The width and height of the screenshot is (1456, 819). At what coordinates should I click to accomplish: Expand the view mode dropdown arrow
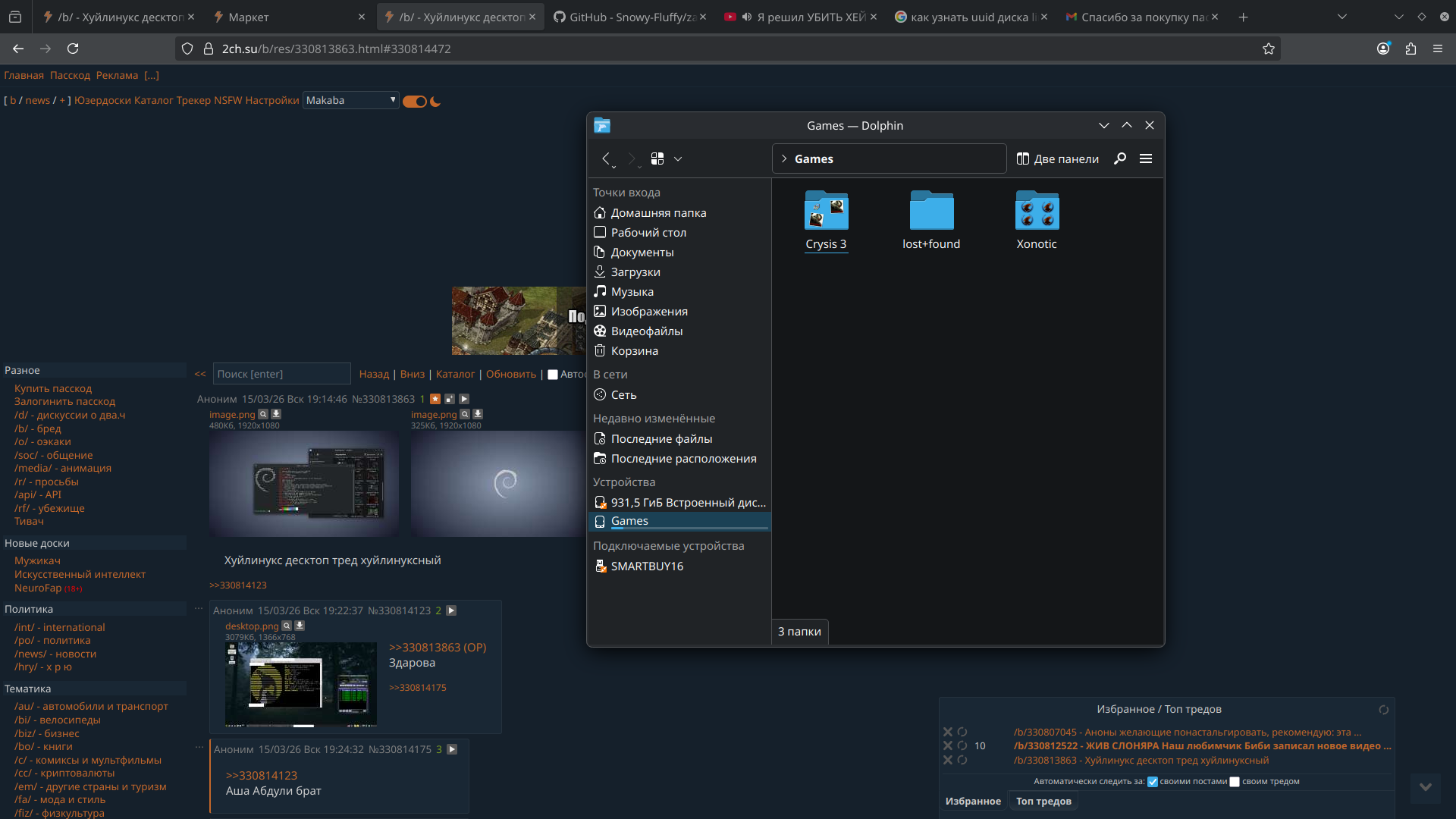coord(678,158)
